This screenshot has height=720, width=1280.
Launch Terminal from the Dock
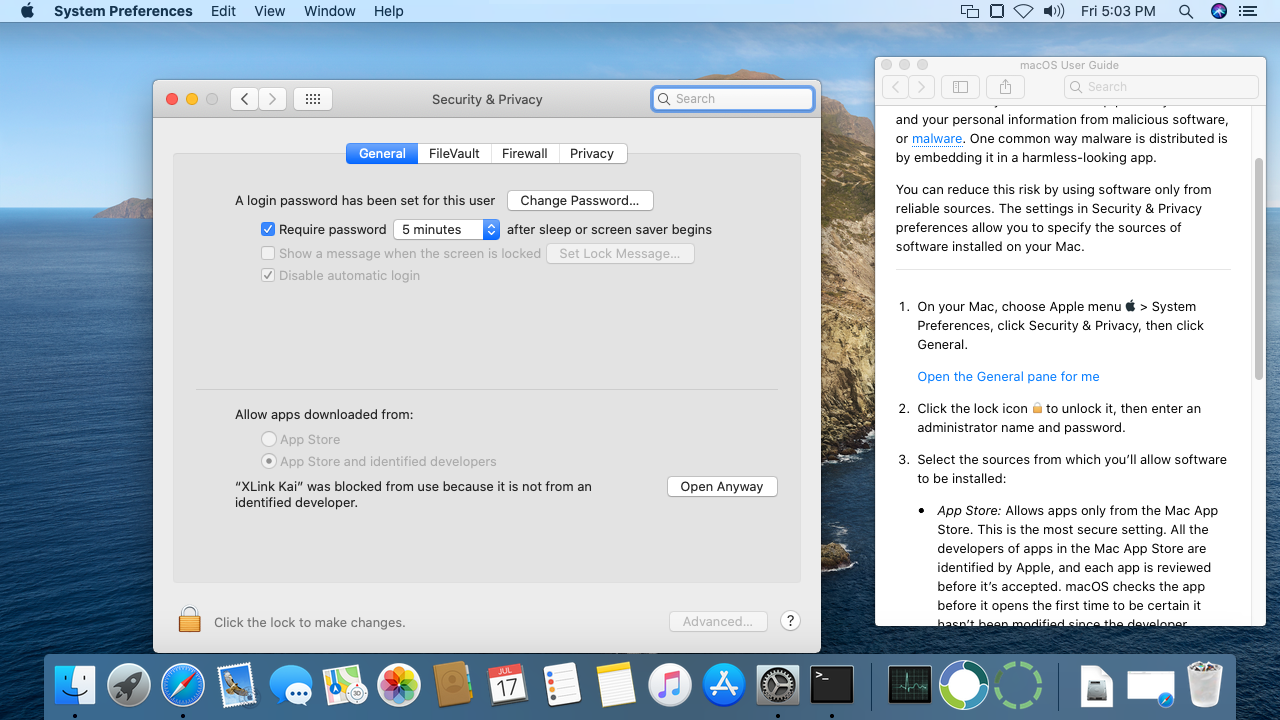point(832,686)
